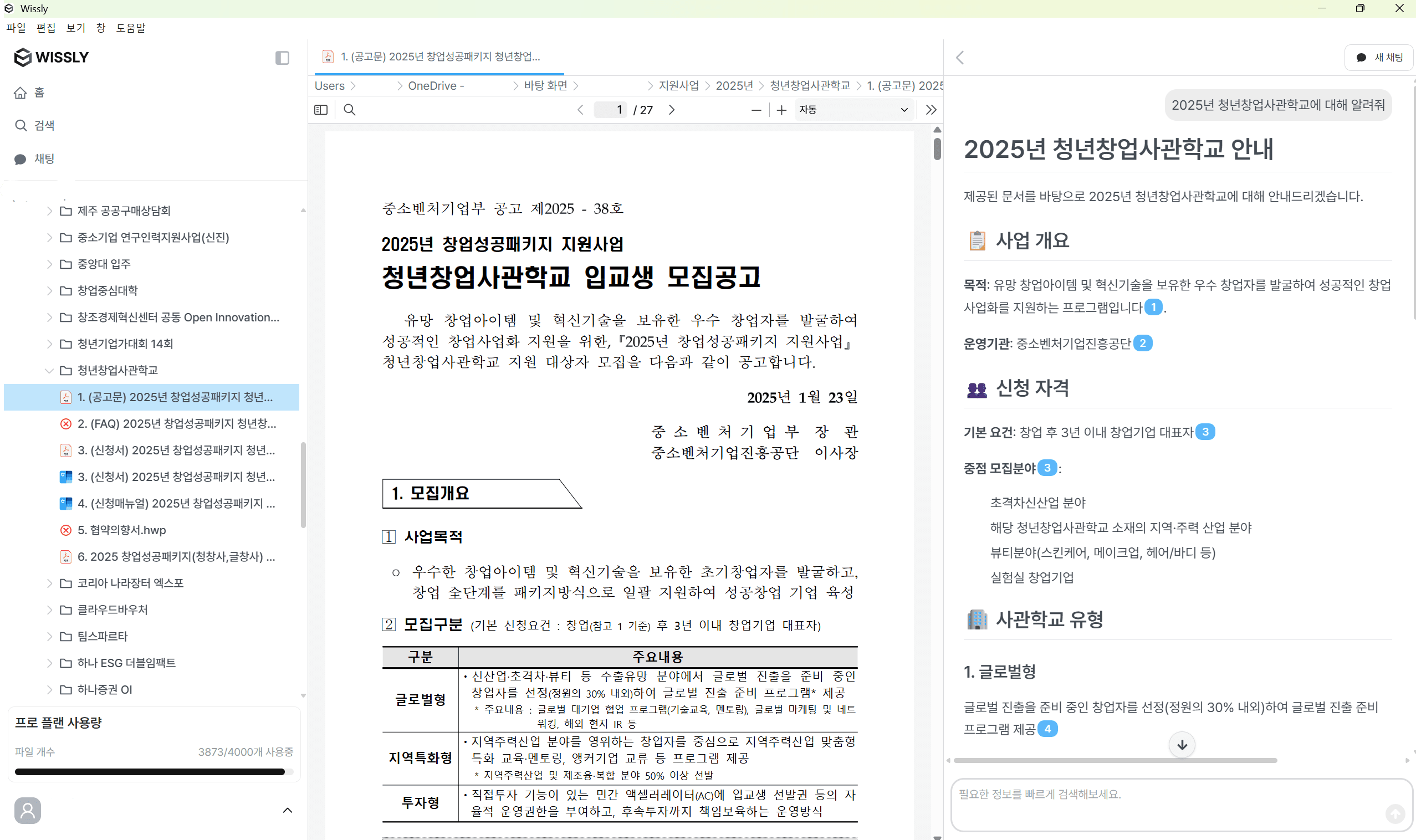Expand the user account chevron
Viewport: 1416px width, 840px height.
[288, 810]
